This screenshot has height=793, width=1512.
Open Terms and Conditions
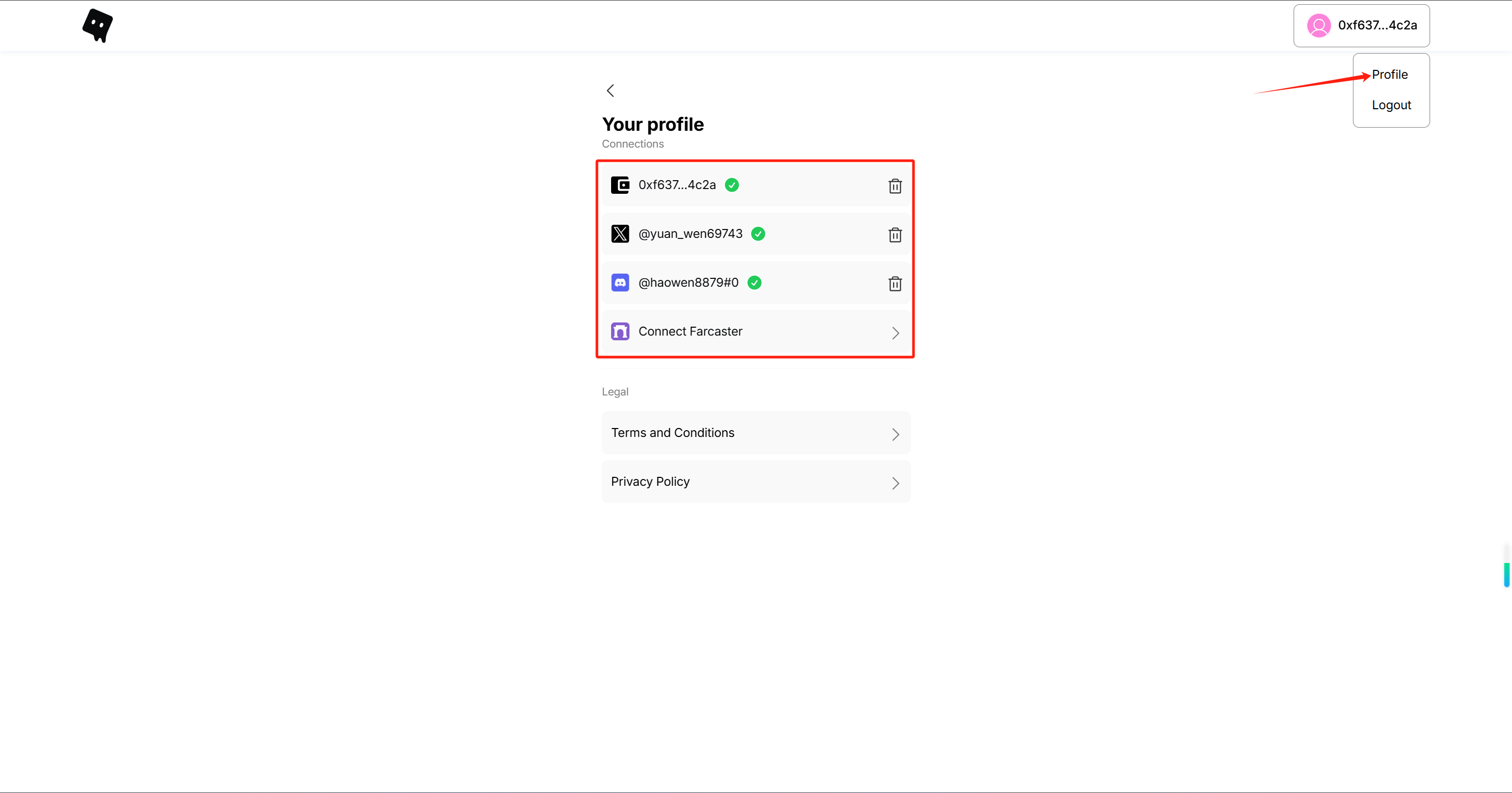(x=756, y=433)
